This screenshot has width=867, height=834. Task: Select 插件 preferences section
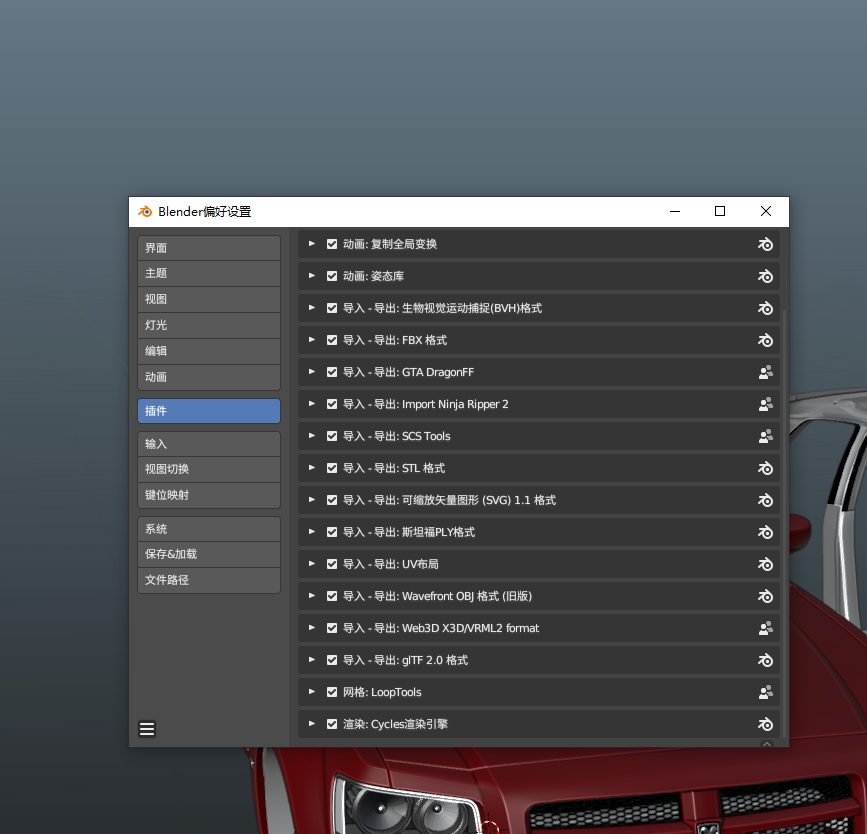tap(209, 411)
